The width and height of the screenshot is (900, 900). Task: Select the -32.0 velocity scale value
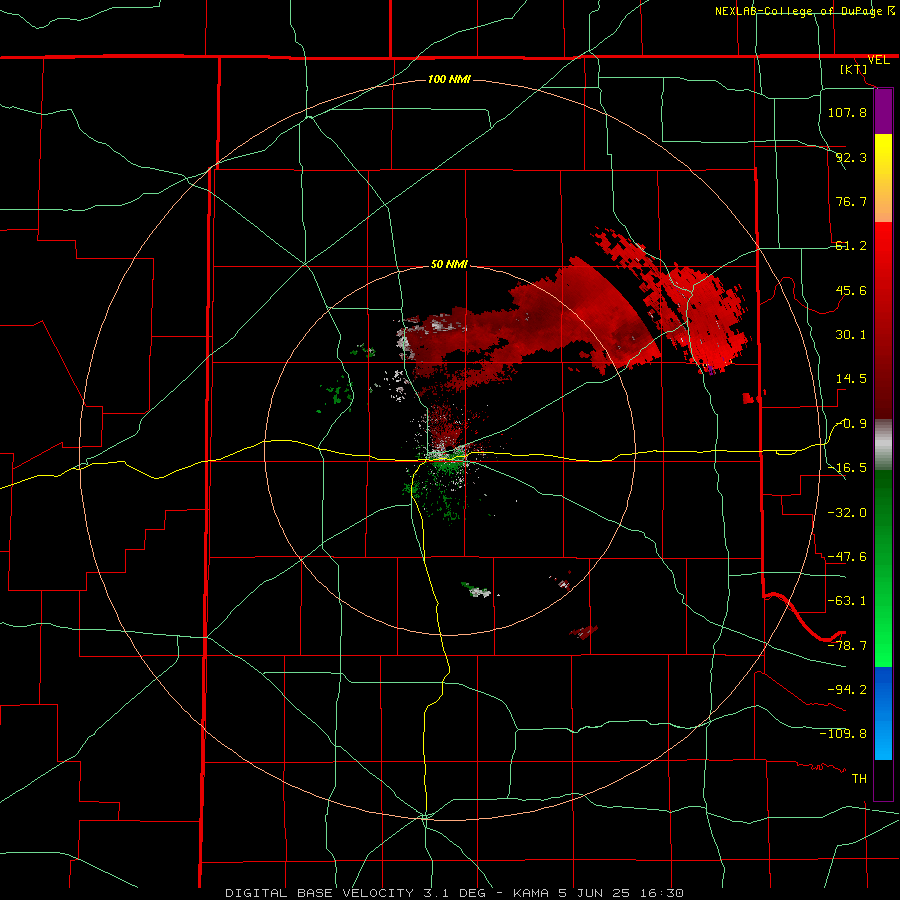tap(847, 513)
